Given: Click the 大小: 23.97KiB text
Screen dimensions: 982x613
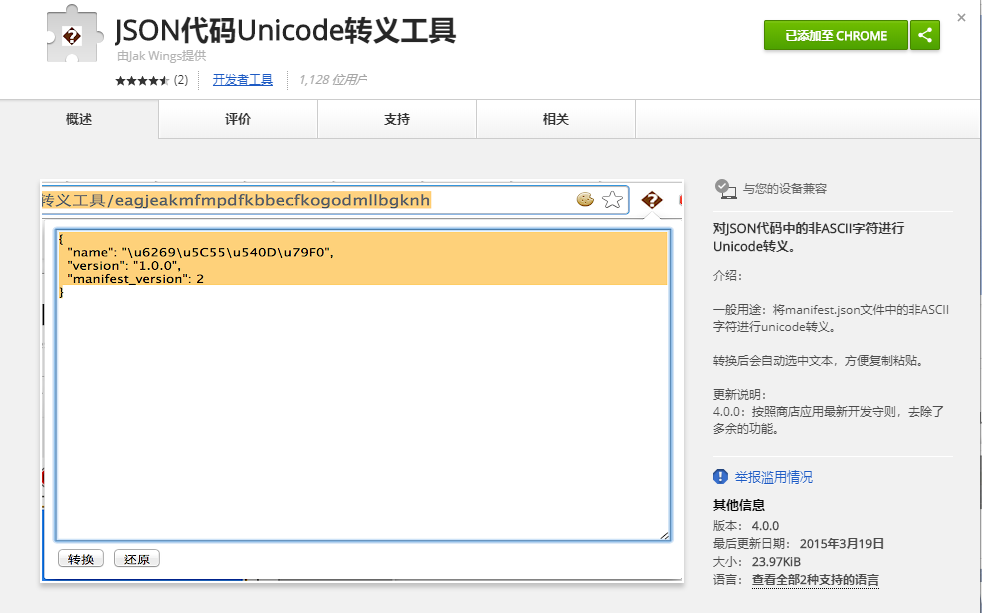Looking at the screenshot, I should tap(757, 562).
